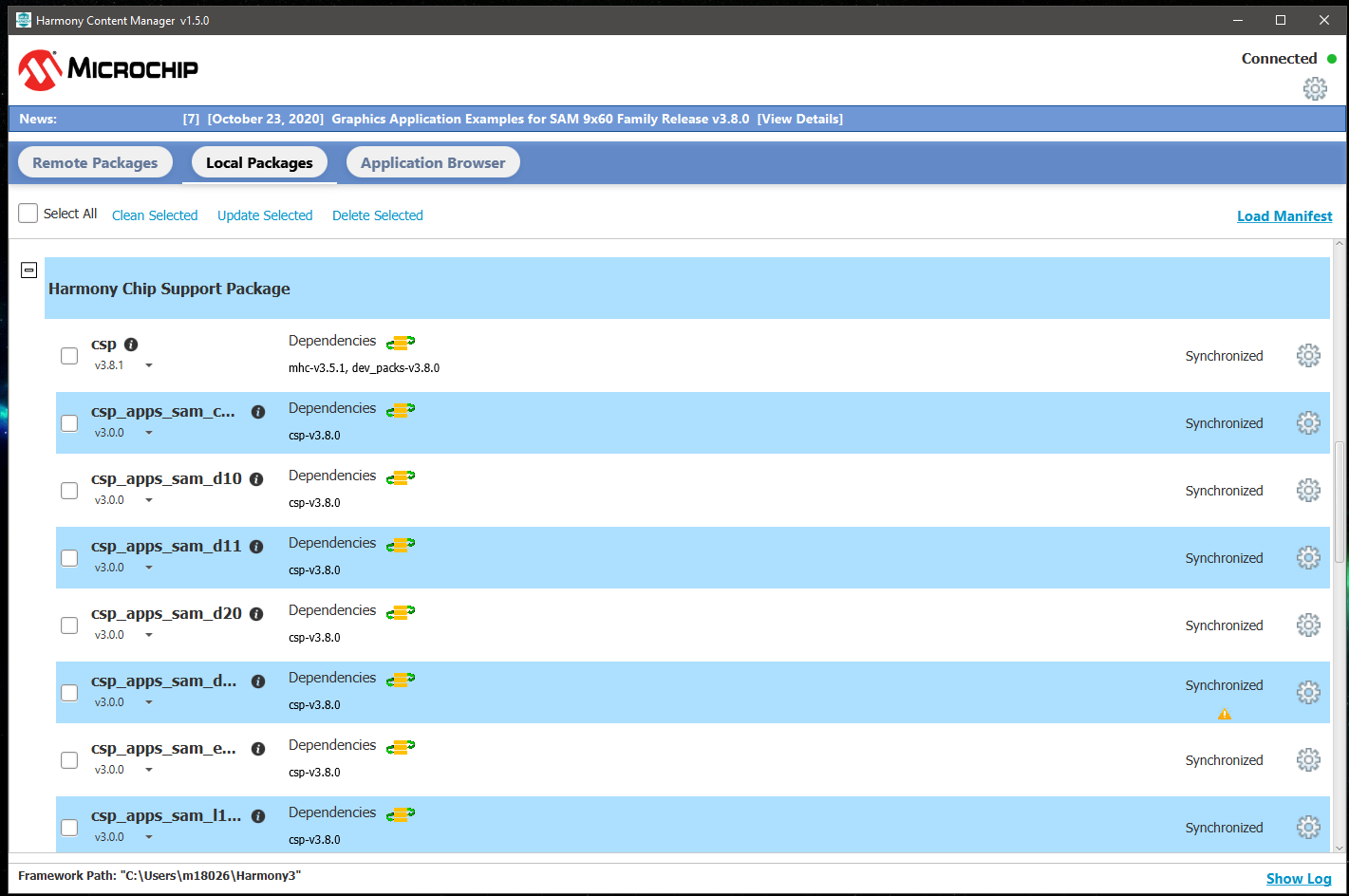Click the Framework Path text in status bar
The width and height of the screenshot is (1349, 896).
click(x=159, y=876)
